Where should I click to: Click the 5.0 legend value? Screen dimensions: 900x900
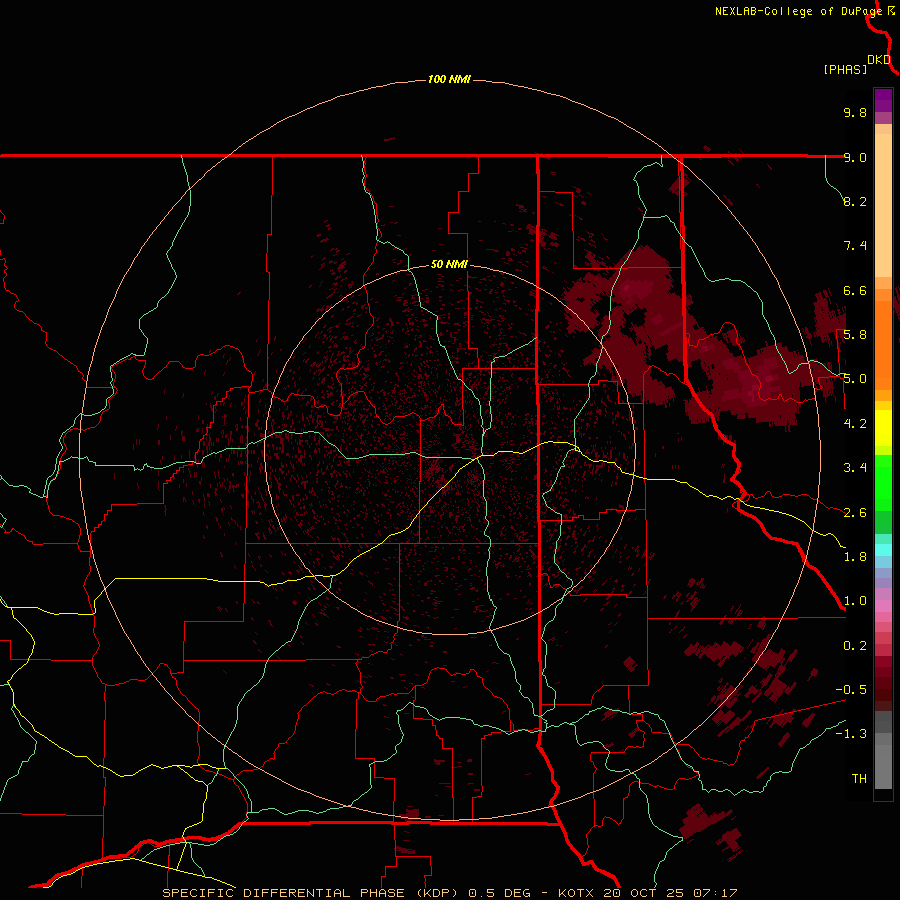855,379
